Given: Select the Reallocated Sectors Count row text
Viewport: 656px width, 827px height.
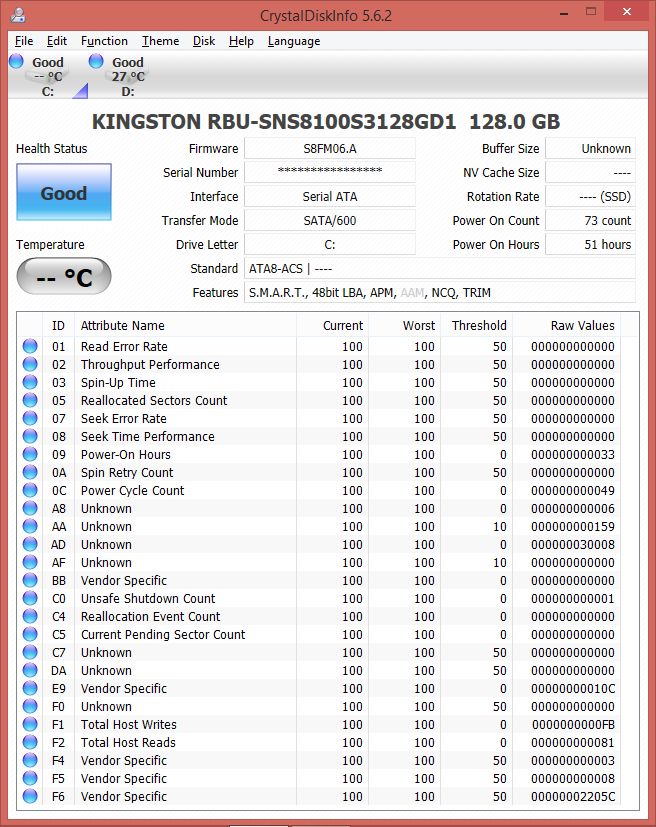Looking at the screenshot, I should (x=154, y=400).
